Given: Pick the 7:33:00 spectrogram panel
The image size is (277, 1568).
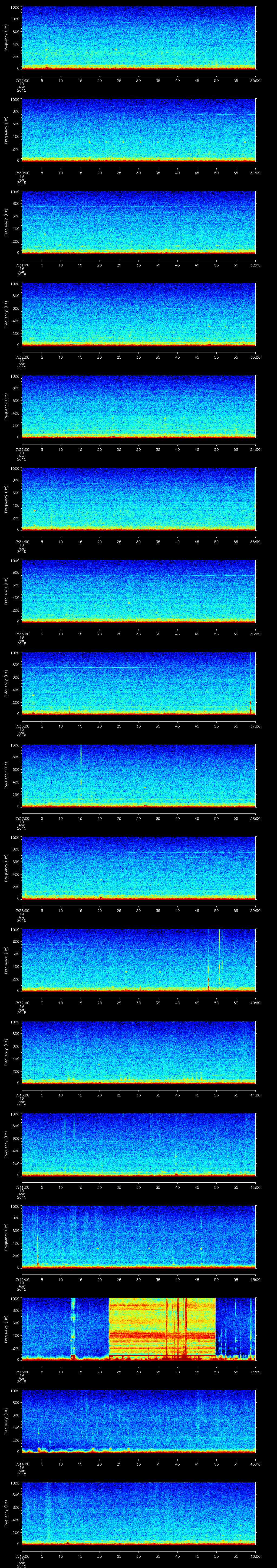Looking at the screenshot, I should coord(139,407).
